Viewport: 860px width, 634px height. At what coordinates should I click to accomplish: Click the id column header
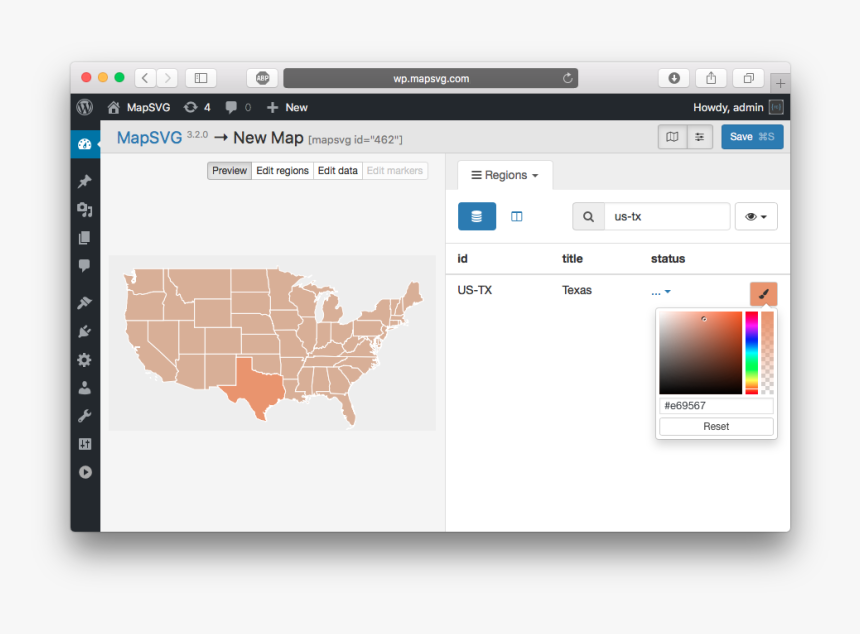click(x=462, y=258)
